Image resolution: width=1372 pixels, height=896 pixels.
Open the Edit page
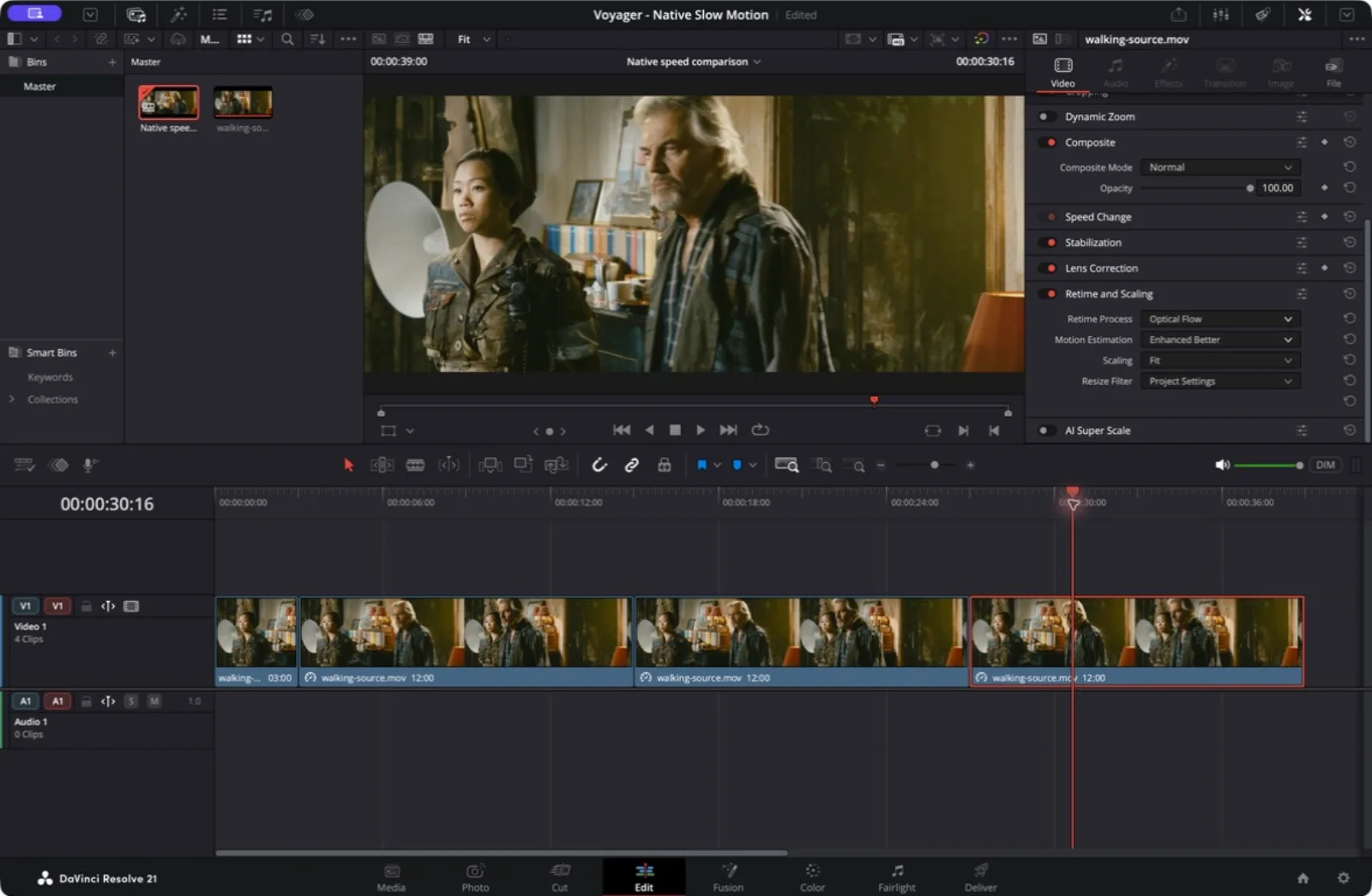(x=644, y=877)
